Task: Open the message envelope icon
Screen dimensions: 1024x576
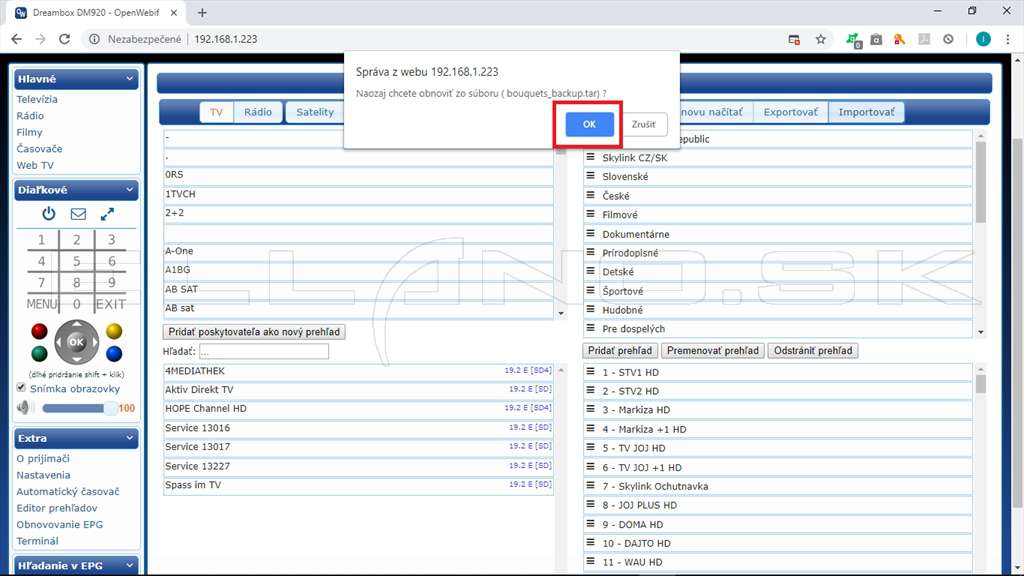Action: click(78, 214)
